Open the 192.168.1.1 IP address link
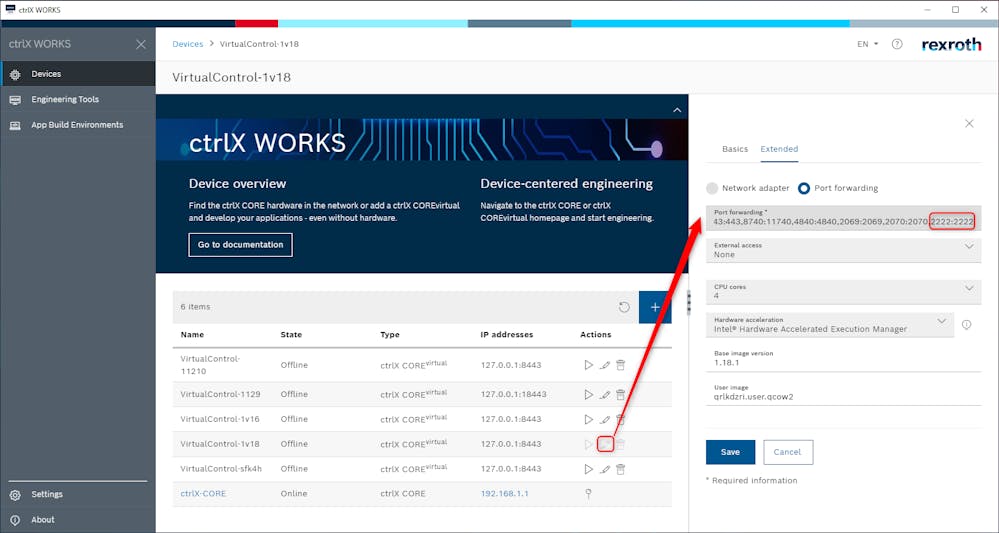Image resolution: width=999 pixels, height=533 pixels. click(505, 494)
